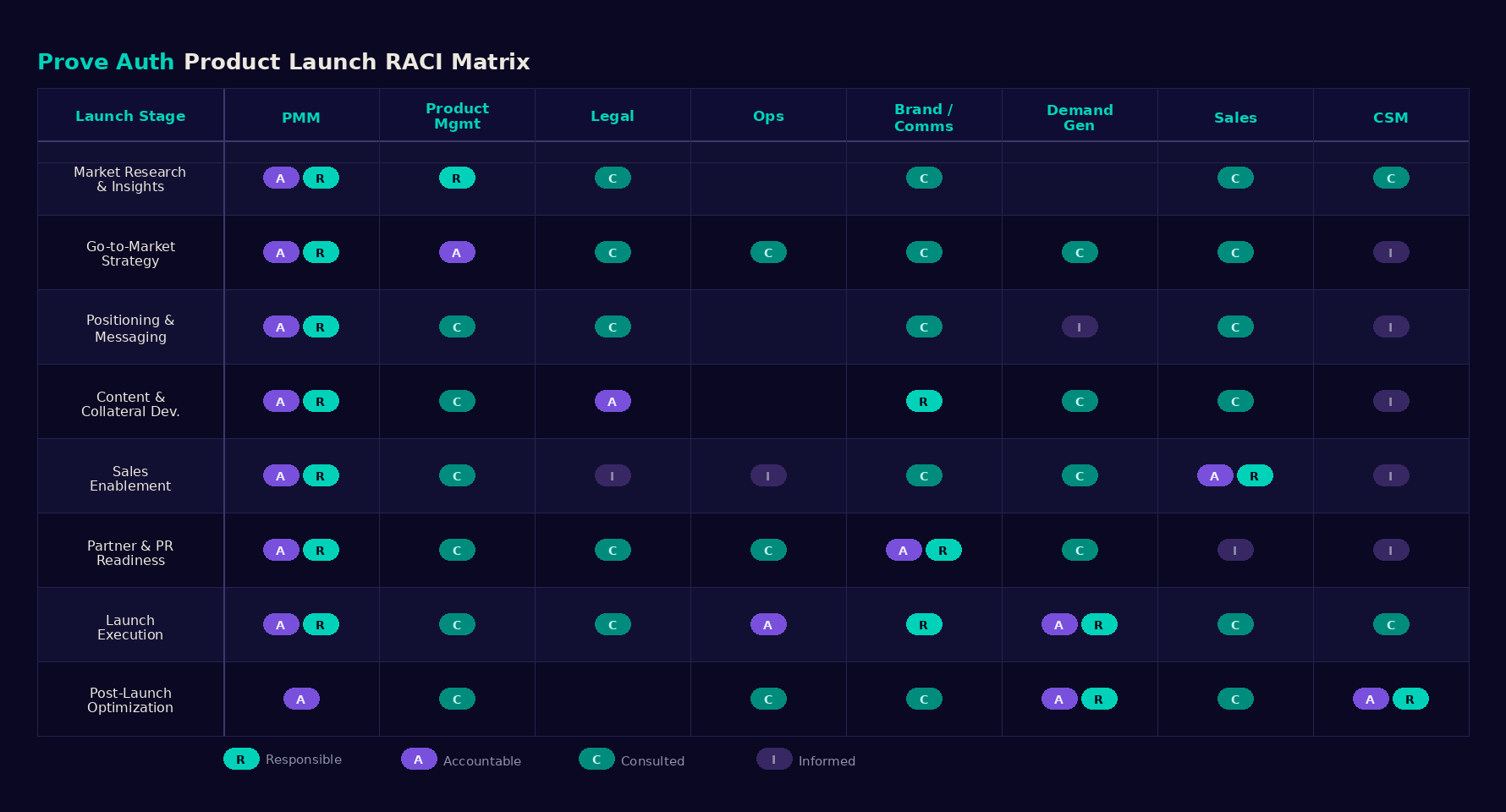1506x812 pixels.
Task: Select the R badge for Content Dev under Brand/Comms
Action: coord(924,401)
